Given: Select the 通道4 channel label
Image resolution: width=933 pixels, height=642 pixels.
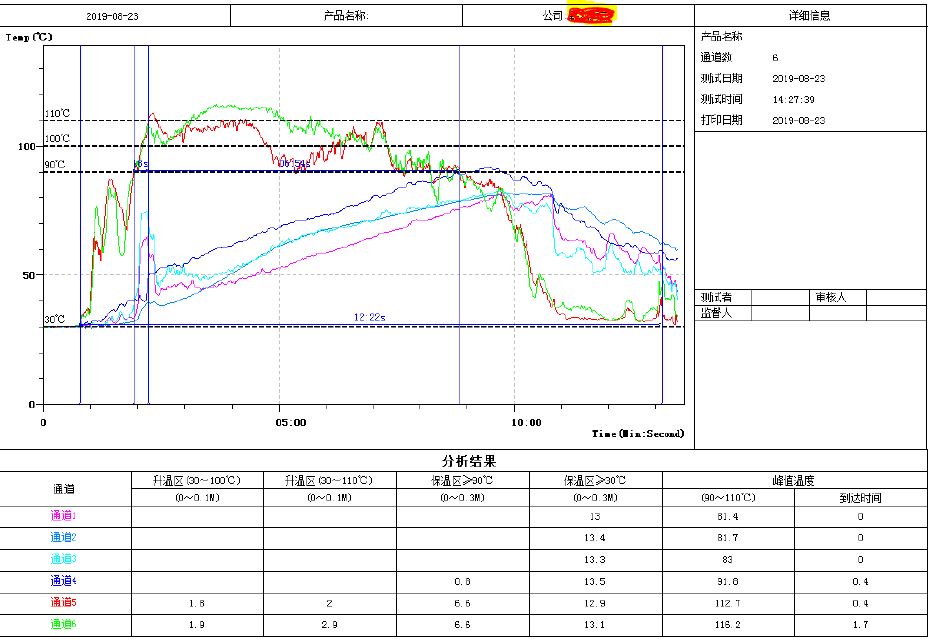Looking at the screenshot, I should point(63,580).
